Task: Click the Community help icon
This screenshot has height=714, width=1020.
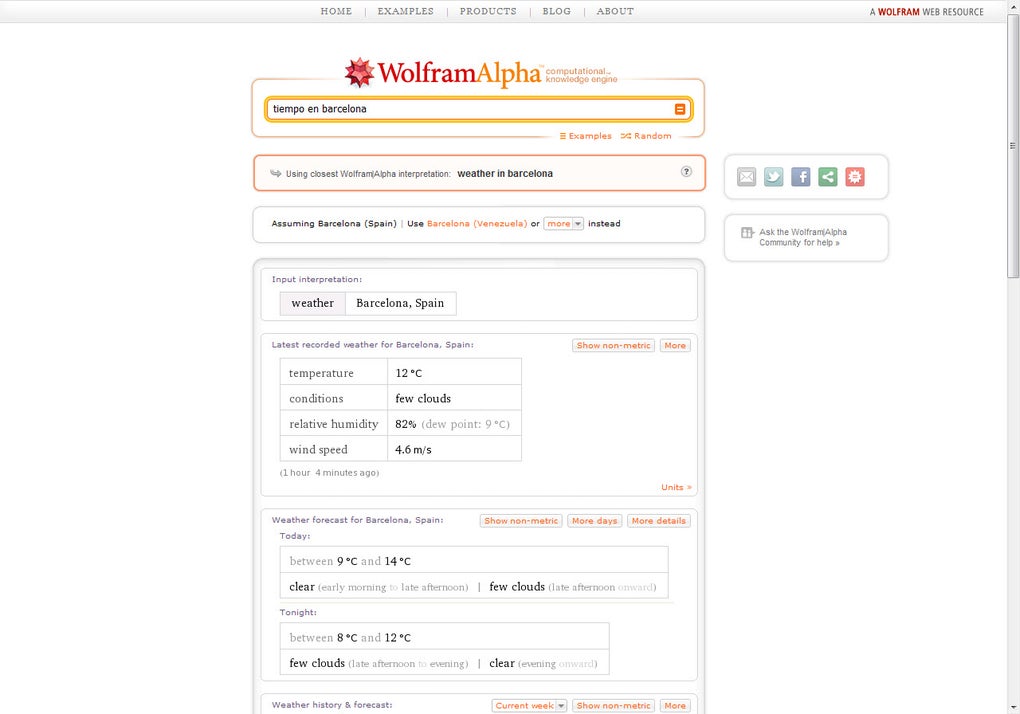Action: (x=747, y=233)
